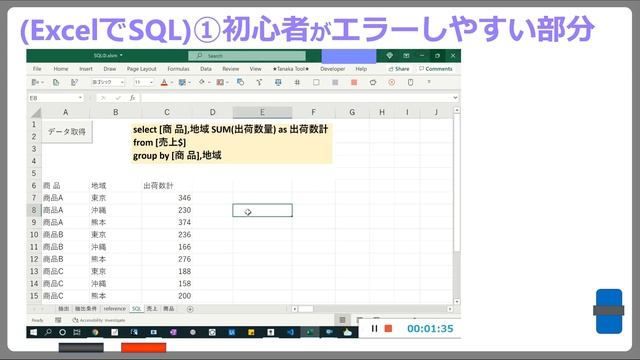Click the value 374 cell
The image size is (640, 360).
tap(167, 222)
